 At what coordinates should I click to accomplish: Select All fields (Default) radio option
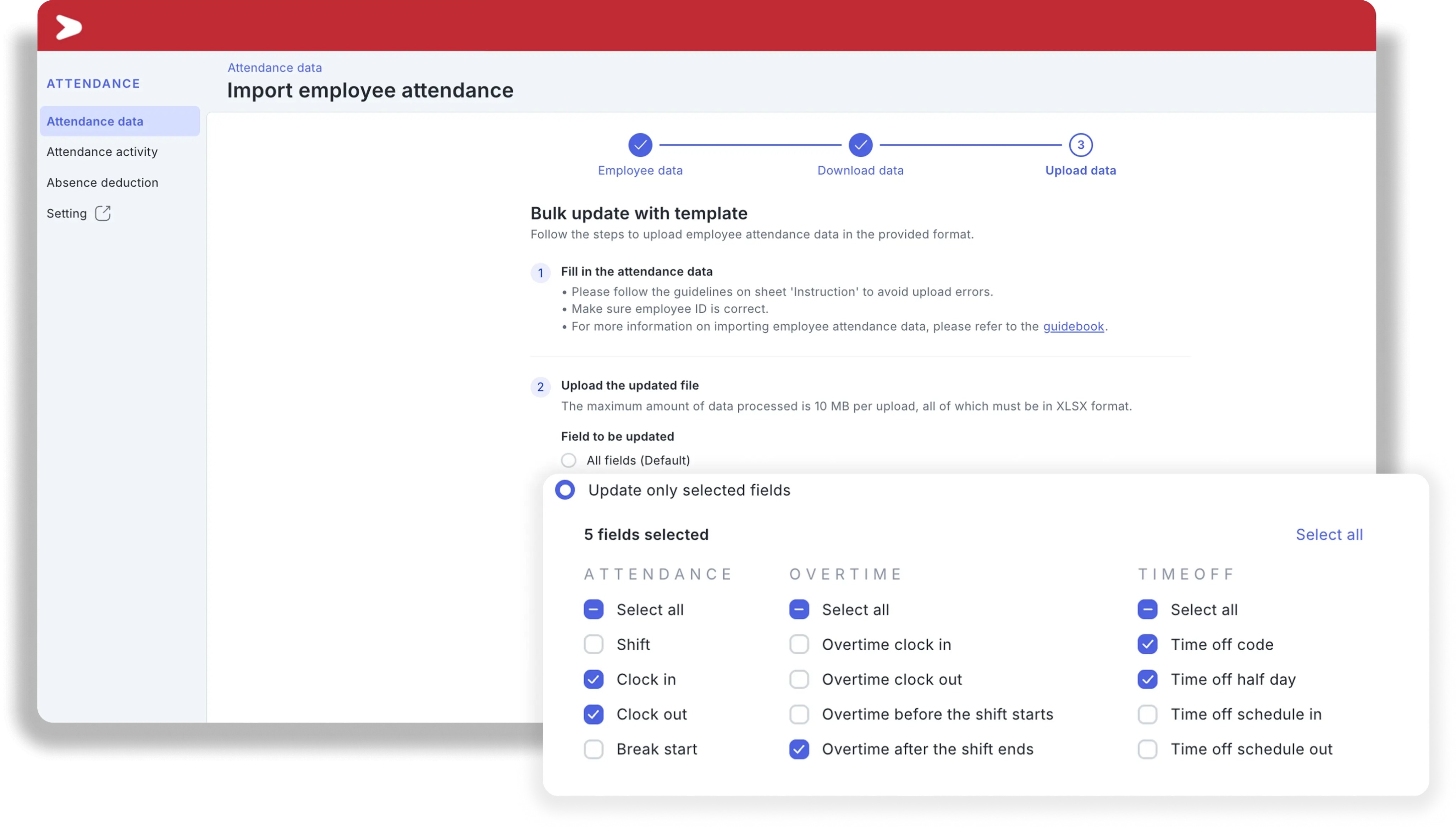(x=568, y=460)
